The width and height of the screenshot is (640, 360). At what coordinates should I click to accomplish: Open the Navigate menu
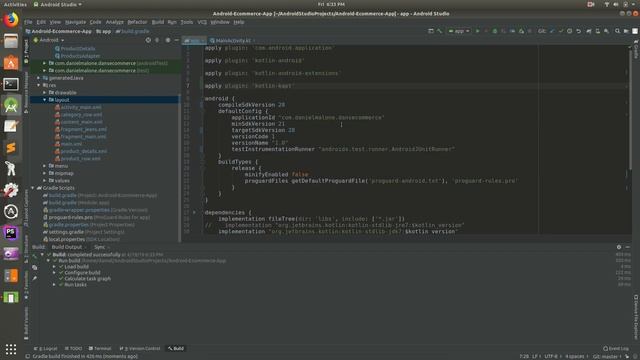pos(76,22)
